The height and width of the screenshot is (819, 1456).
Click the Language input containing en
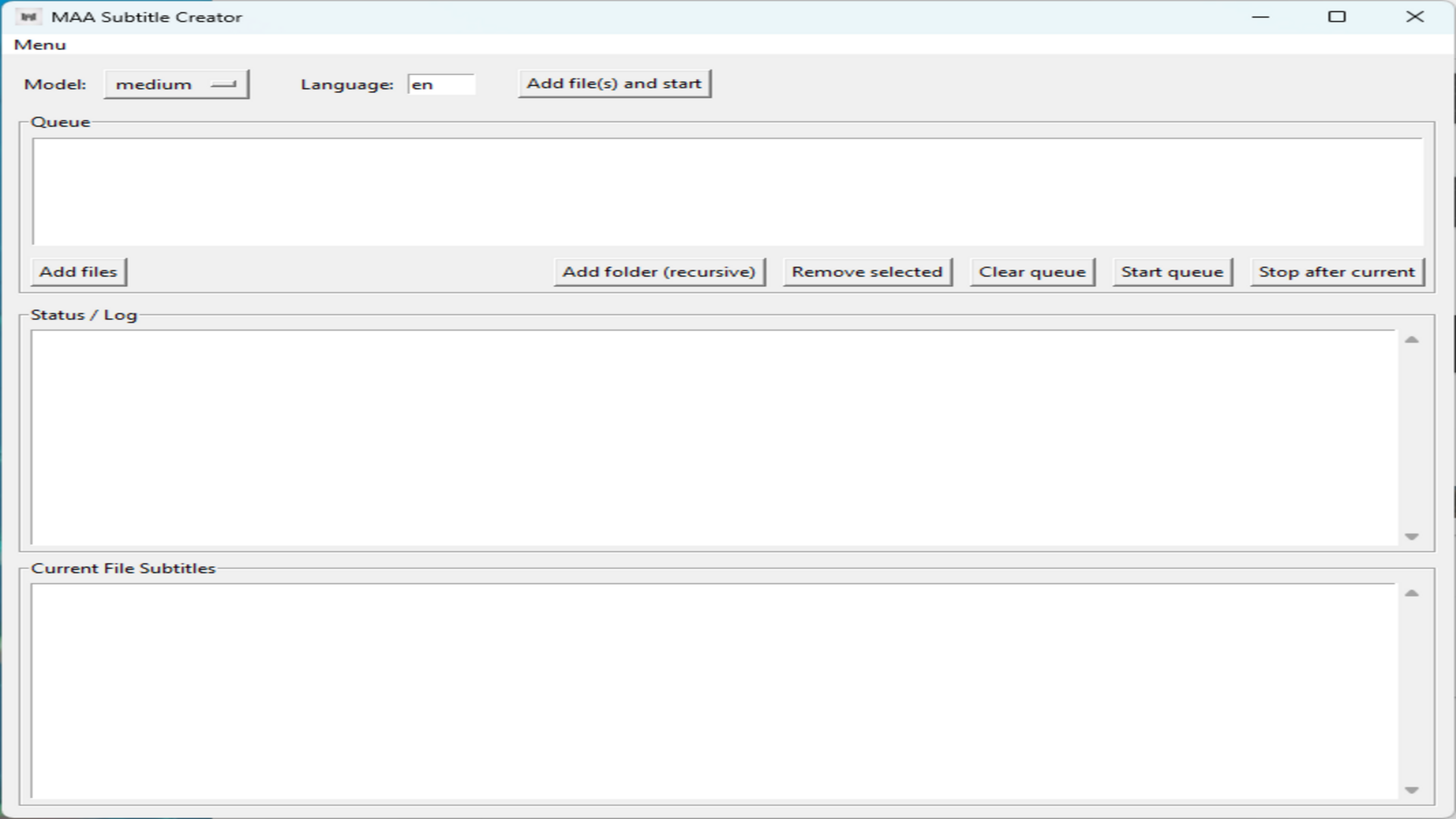442,84
